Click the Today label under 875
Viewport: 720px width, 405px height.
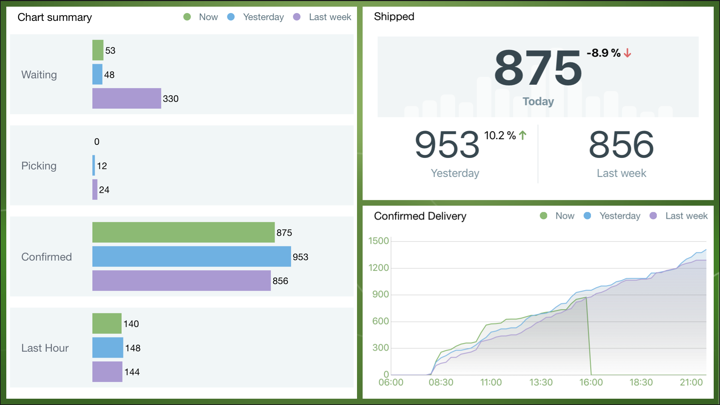pos(538,101)
